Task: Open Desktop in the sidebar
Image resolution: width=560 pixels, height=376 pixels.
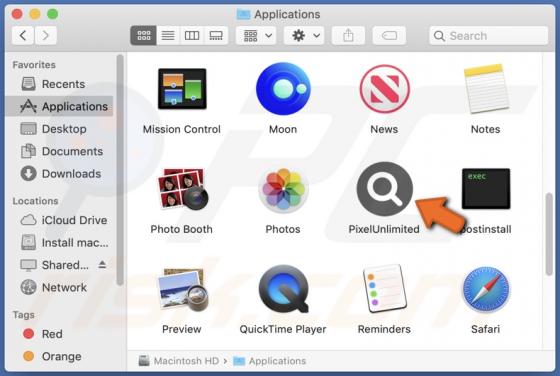Action: click(59, 129)
